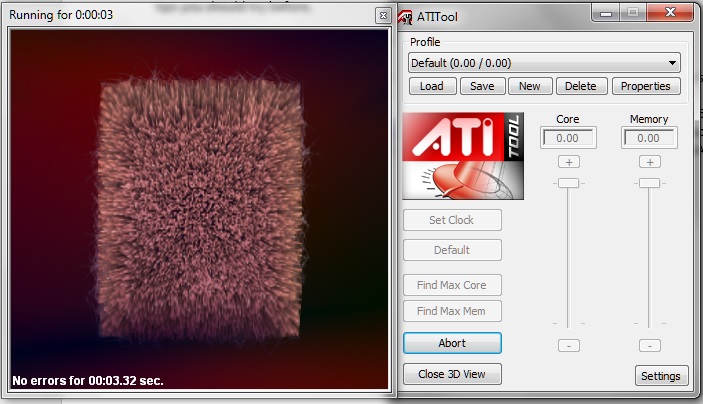
Task: Create a New profile
Action: pyautogui.click(x=529, y=86)
